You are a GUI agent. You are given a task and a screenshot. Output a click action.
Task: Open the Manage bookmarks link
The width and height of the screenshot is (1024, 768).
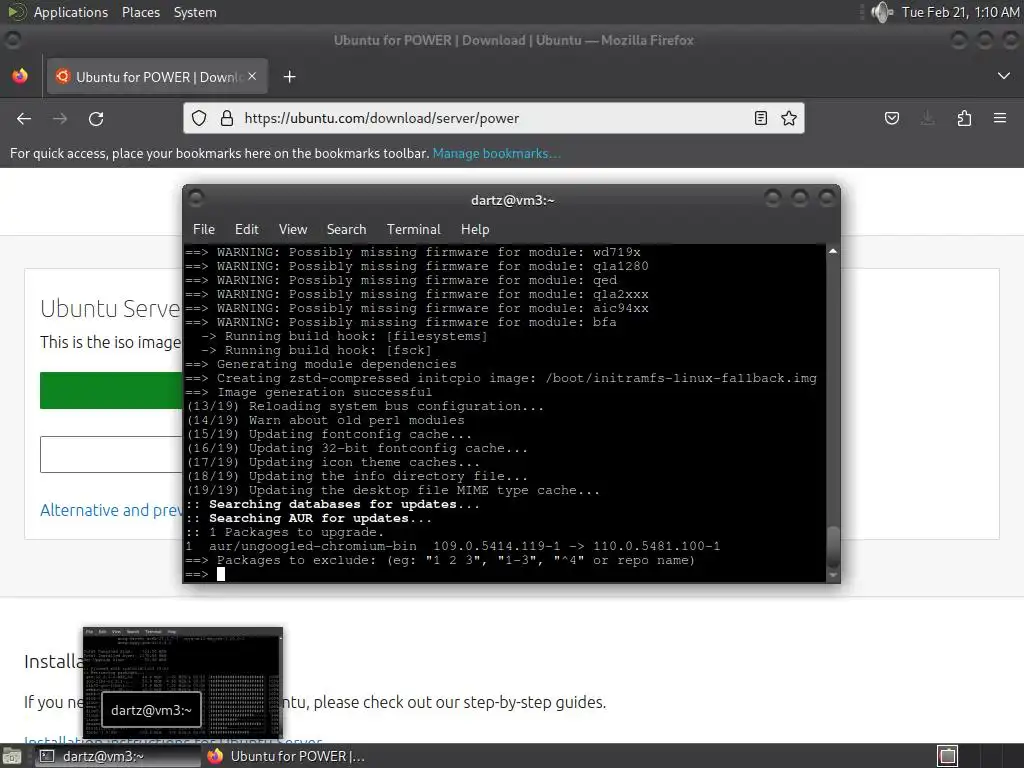[x=496, y=153]
